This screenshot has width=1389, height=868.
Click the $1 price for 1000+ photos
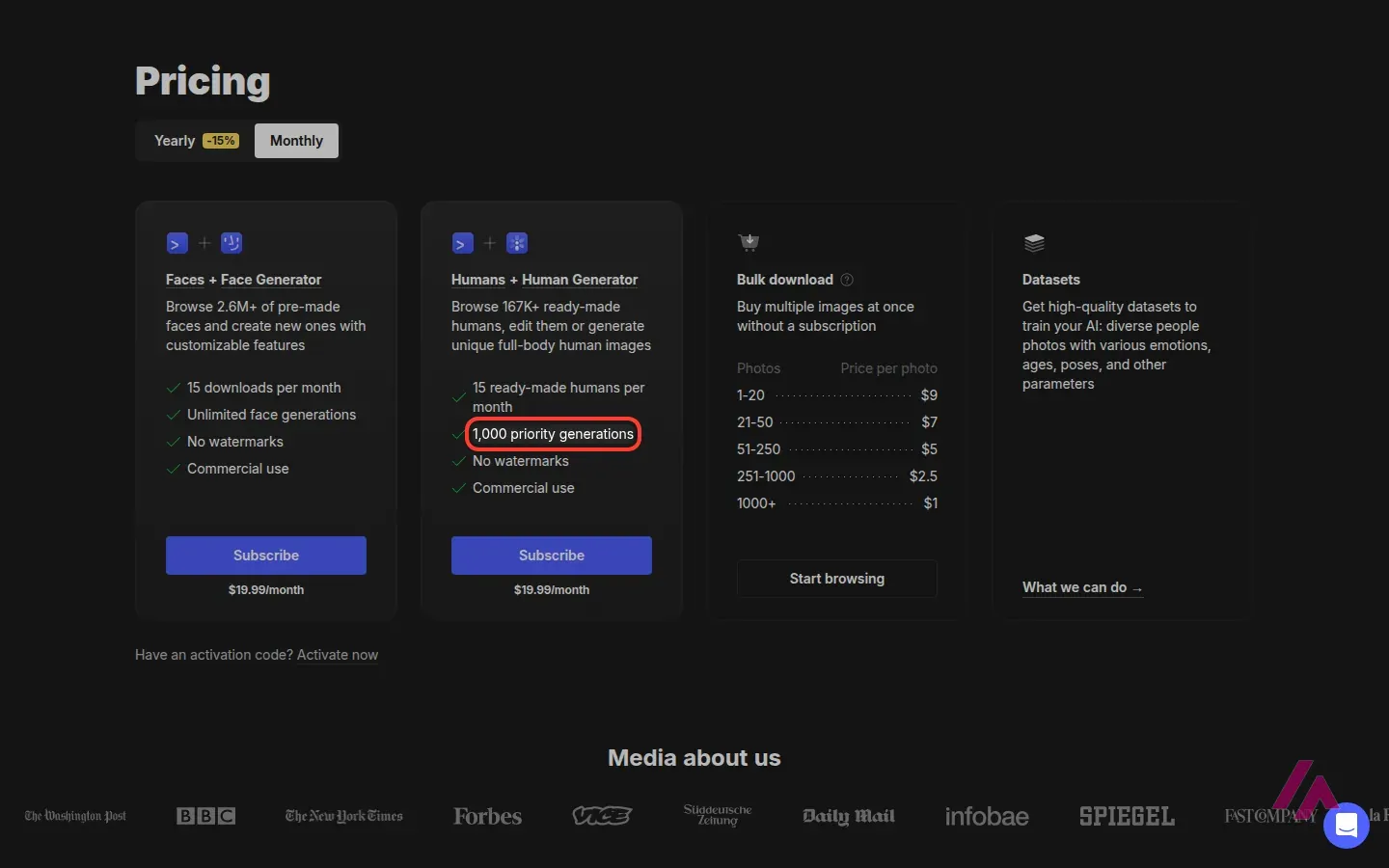pyautogui.click(x=930, y=503)
